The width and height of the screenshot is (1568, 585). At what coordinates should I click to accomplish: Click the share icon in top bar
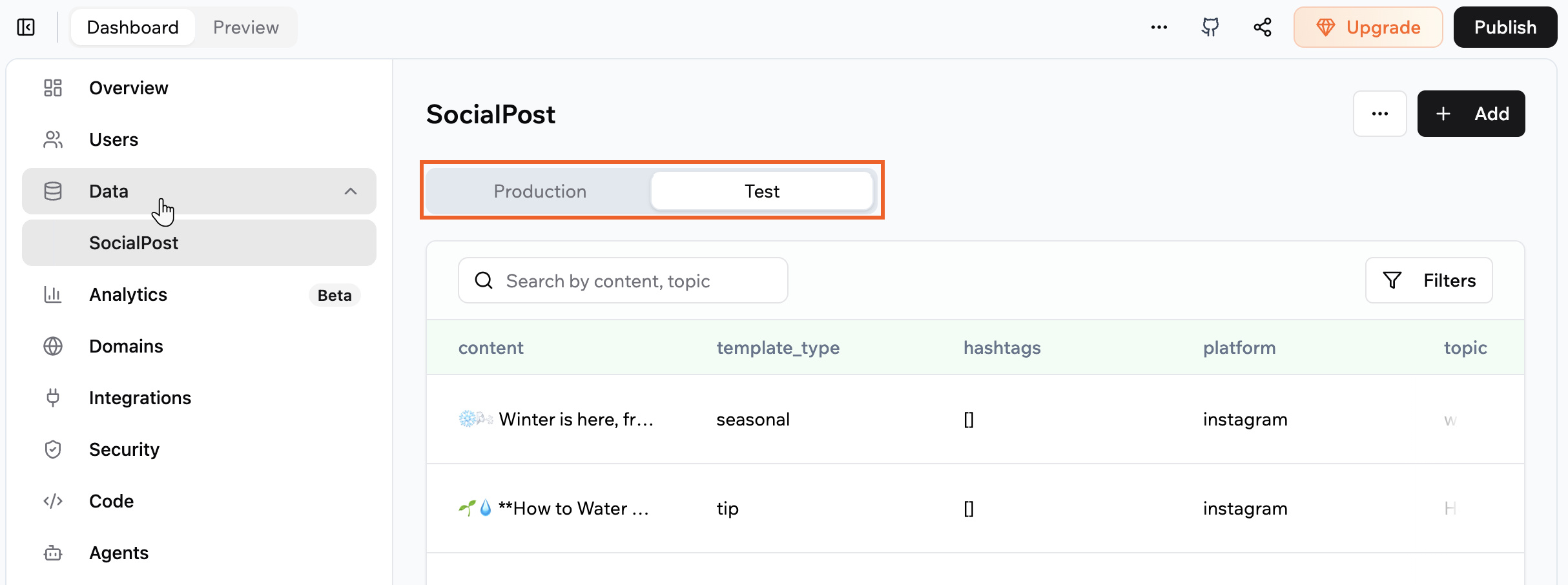pos(1262,27)
